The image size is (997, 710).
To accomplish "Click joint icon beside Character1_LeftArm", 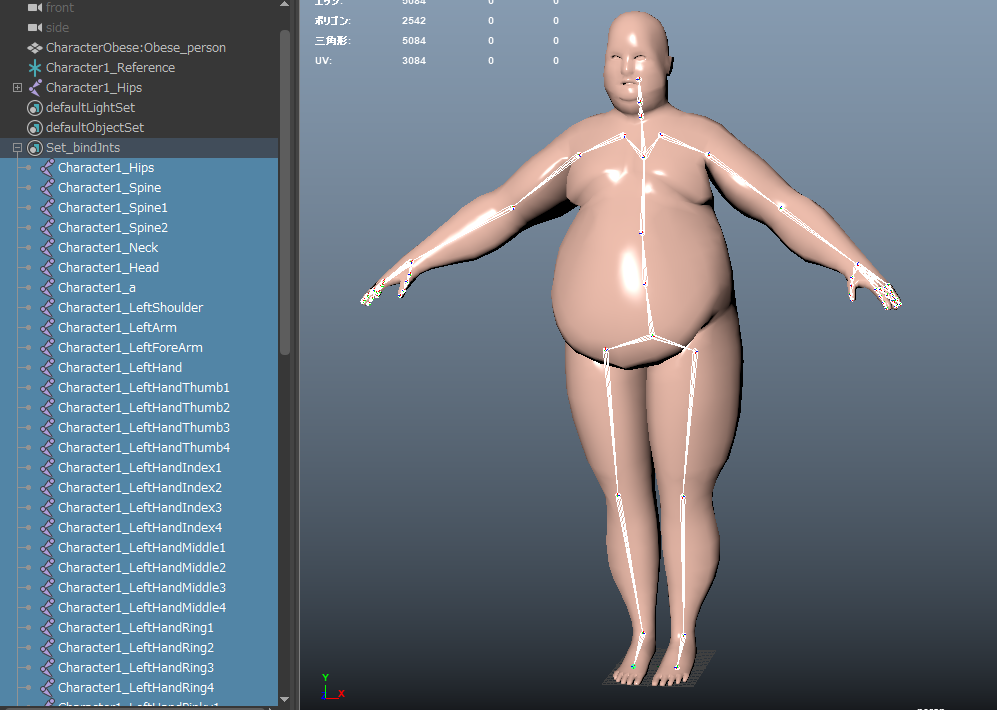I will 47,328.
